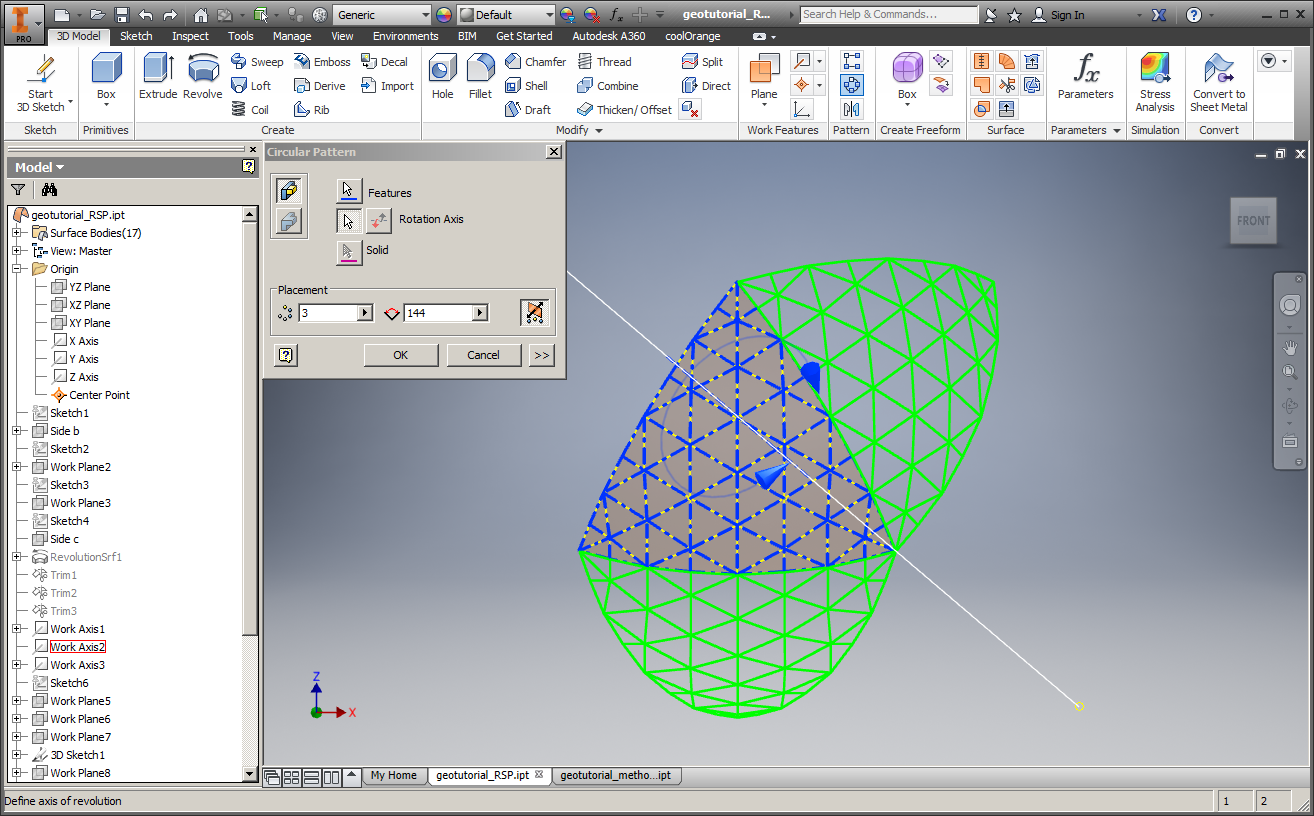
Task: Cancel the Circular Pattern dialog
Action: [483, 355]
